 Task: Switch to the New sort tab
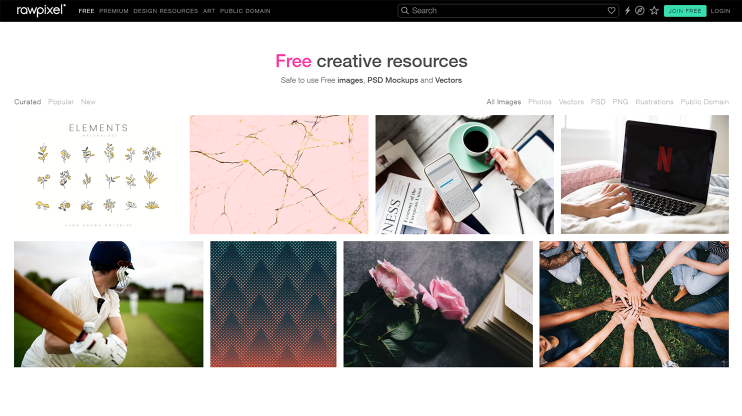coord(88,102)
